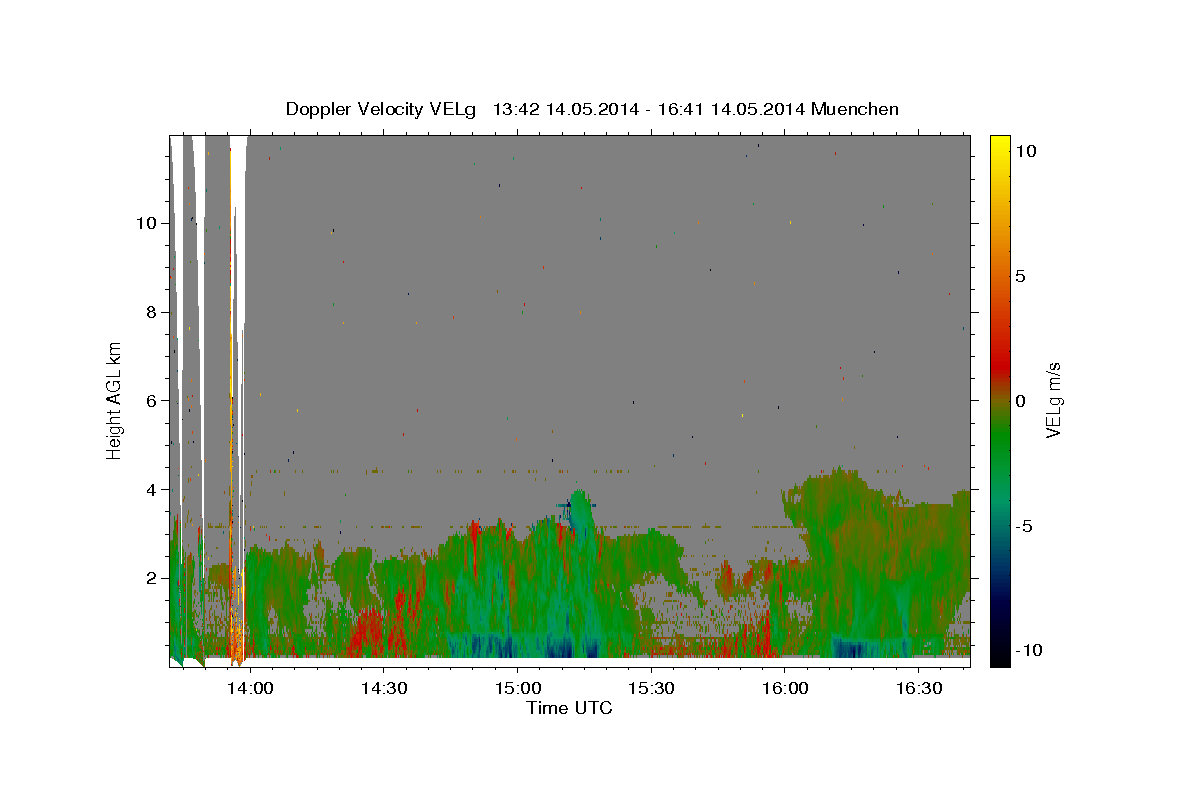Click the top colorbar tick label 10

click(1024, 150)
